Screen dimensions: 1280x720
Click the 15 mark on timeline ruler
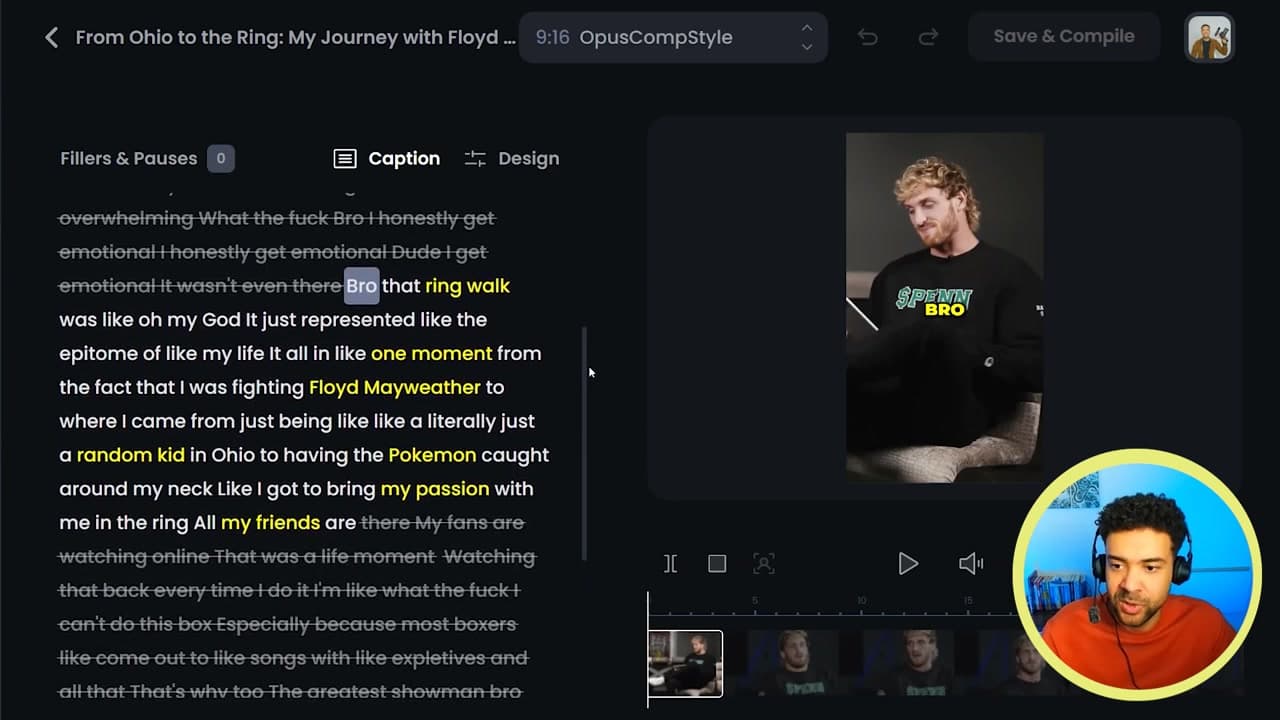tap(968, 601)
